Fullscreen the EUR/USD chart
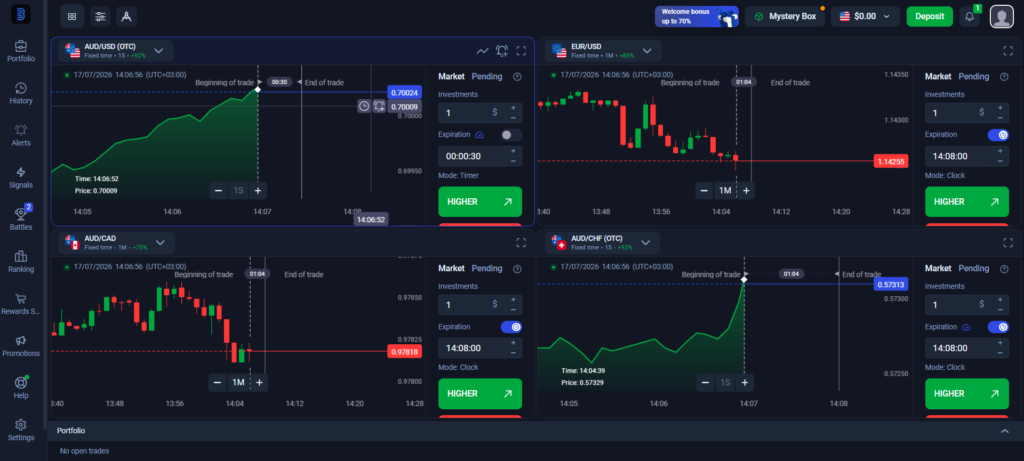This screenshot has width=1024, height=461. pyautogui.click(x=1008, y=51)
